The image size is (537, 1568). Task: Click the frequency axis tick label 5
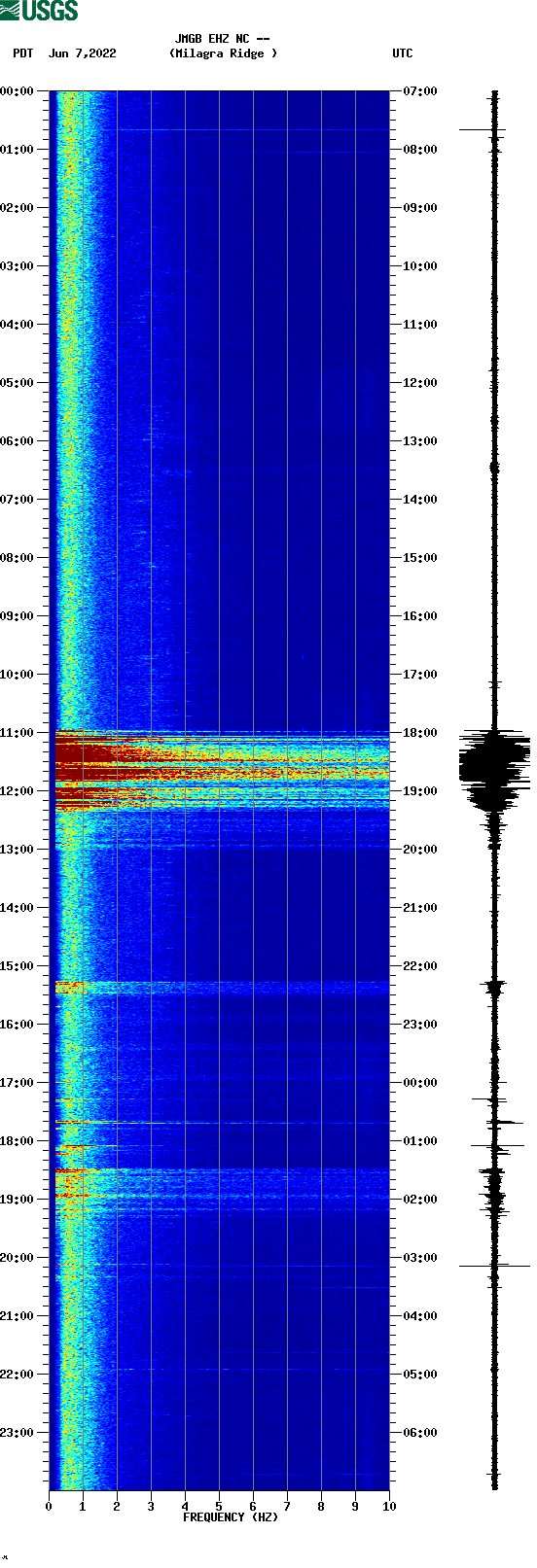(x=219, y=1507)
